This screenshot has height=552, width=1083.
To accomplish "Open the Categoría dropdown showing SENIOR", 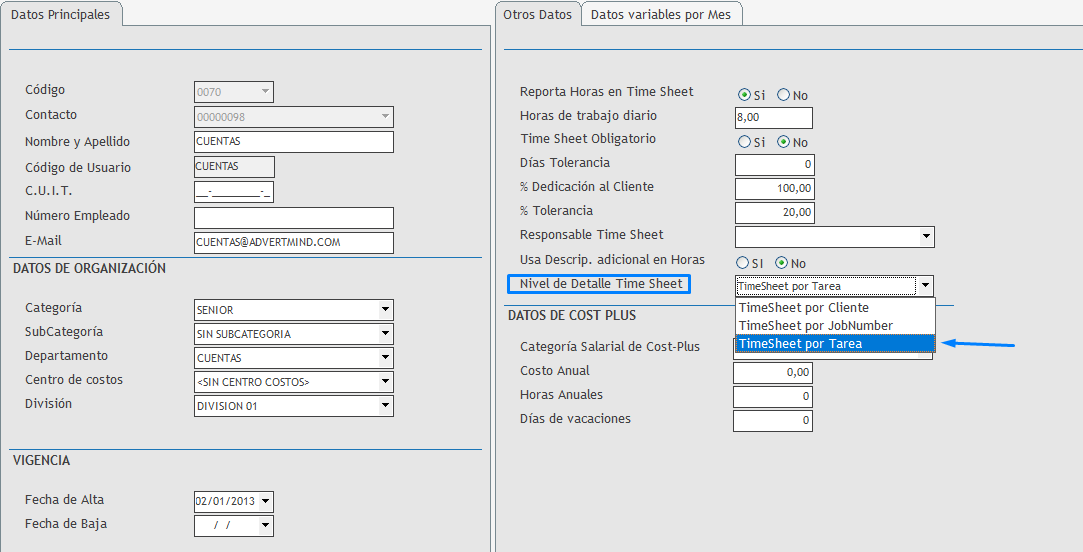I will pos(386,310).
